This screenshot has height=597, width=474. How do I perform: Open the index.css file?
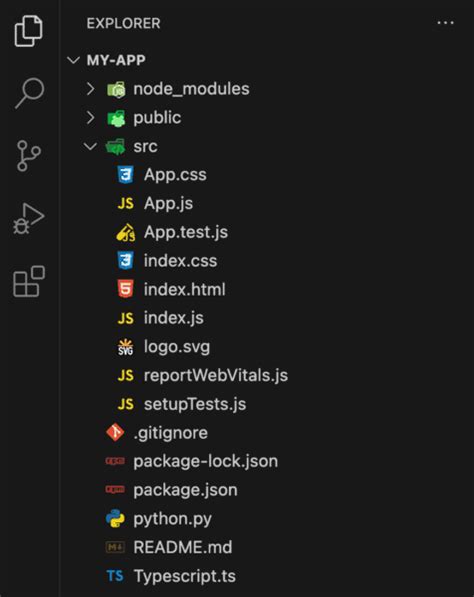pyautogui.click(x=180, y=261)
